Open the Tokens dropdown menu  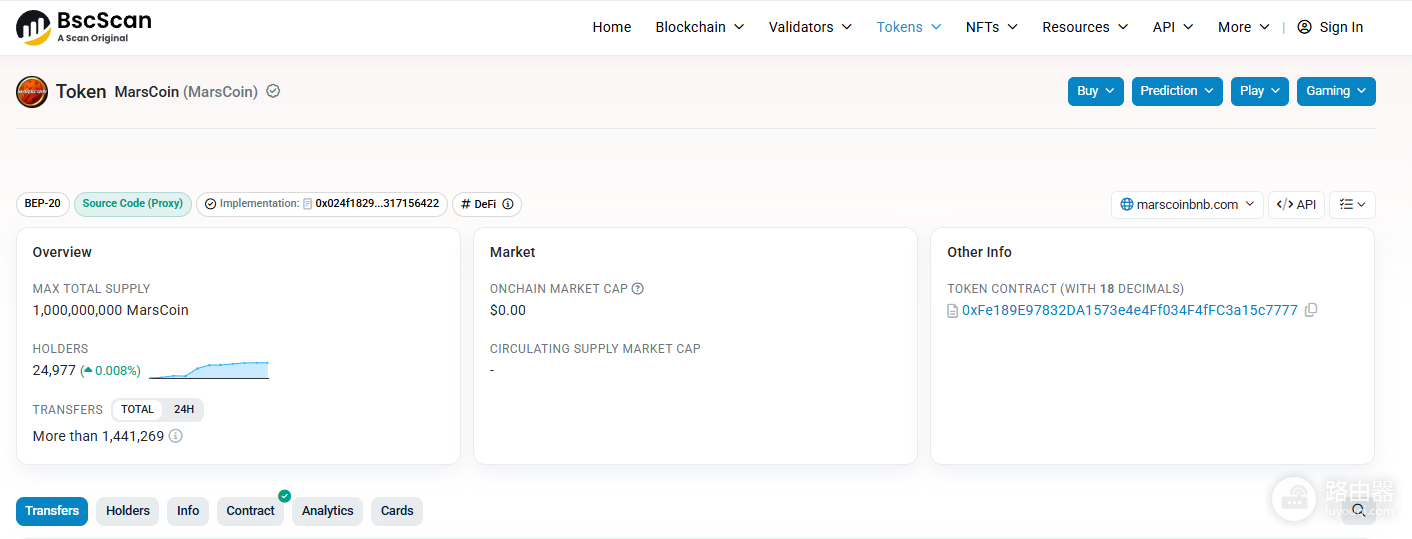pos(909,27)
